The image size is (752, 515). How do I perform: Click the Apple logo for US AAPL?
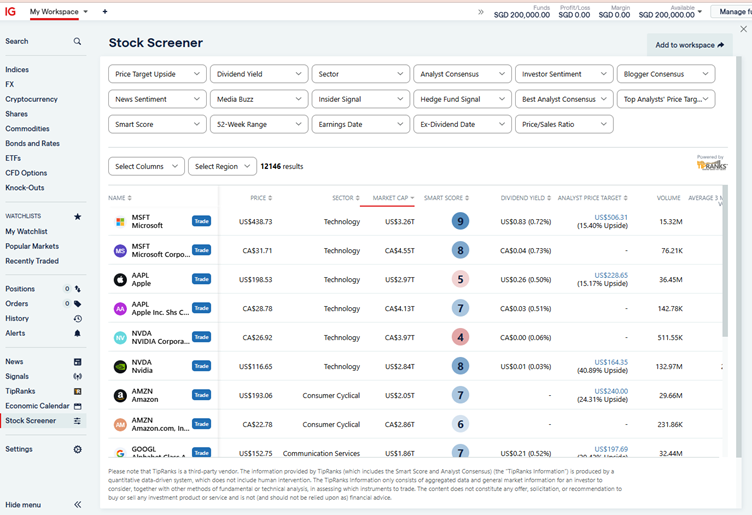click(120, 280)
